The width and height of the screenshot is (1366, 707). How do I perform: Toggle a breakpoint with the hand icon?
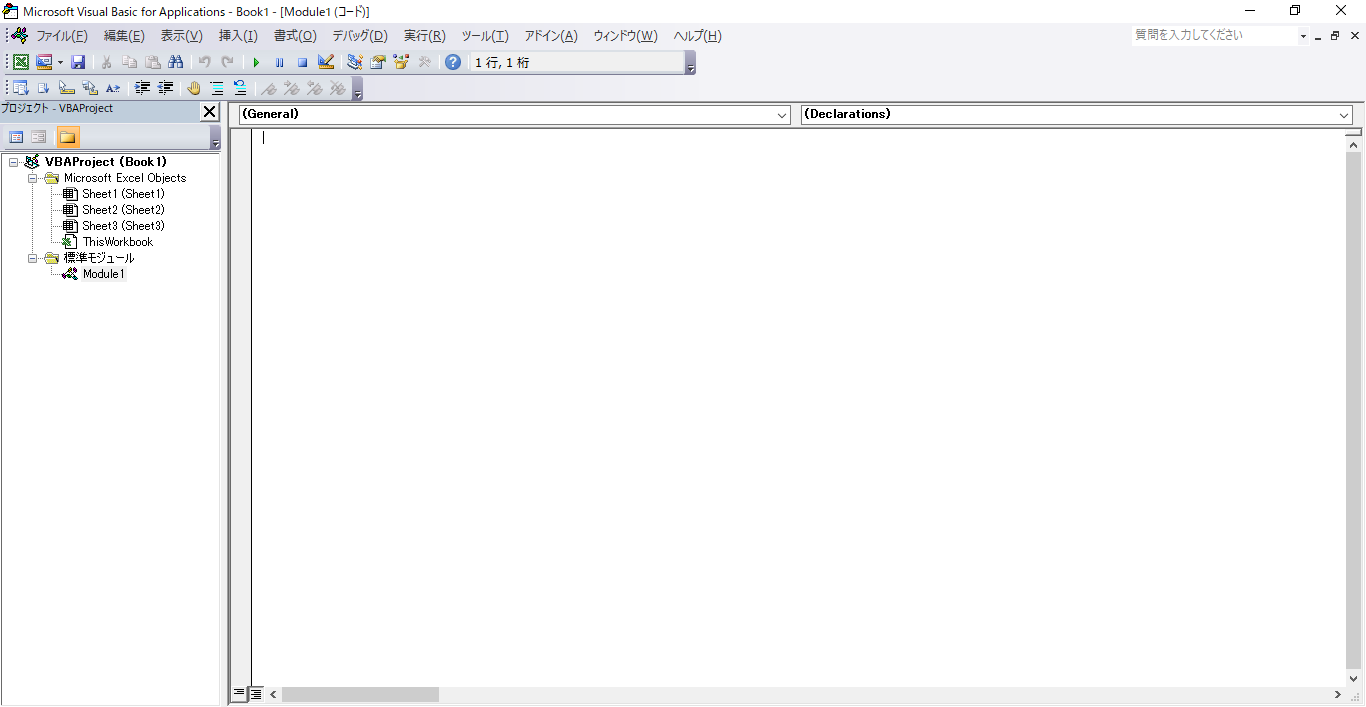[194, 88]
